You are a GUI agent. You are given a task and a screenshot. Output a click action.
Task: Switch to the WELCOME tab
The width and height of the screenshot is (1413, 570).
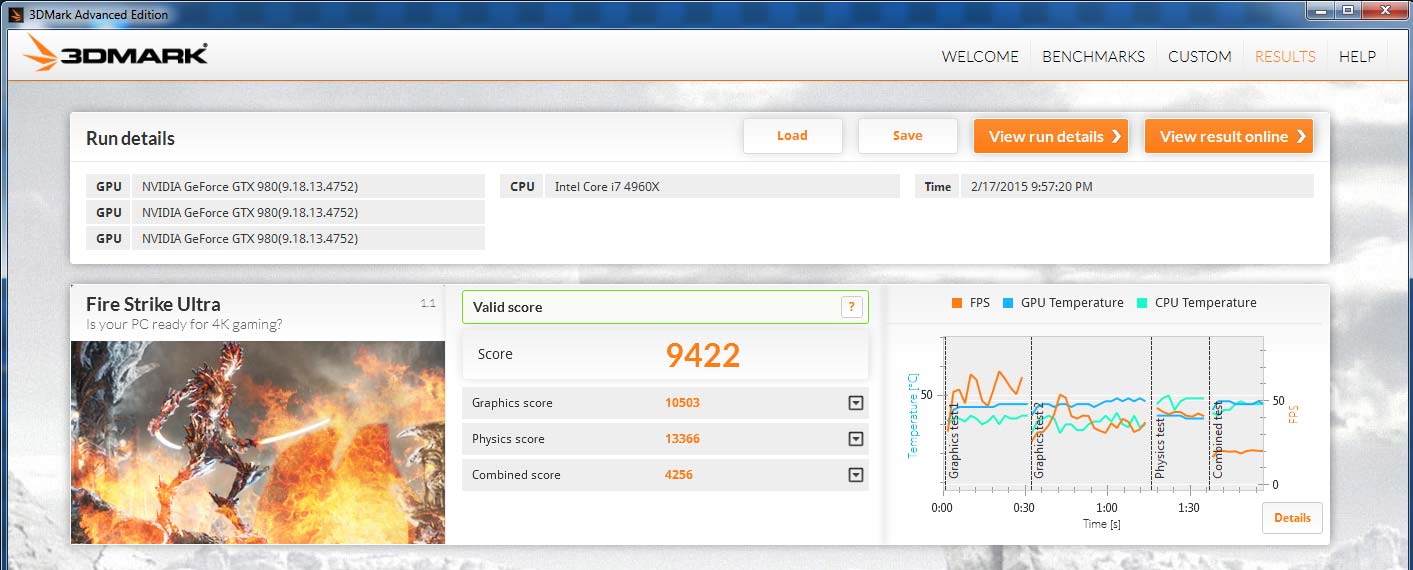pyautogui.click(x=980, y=57)
